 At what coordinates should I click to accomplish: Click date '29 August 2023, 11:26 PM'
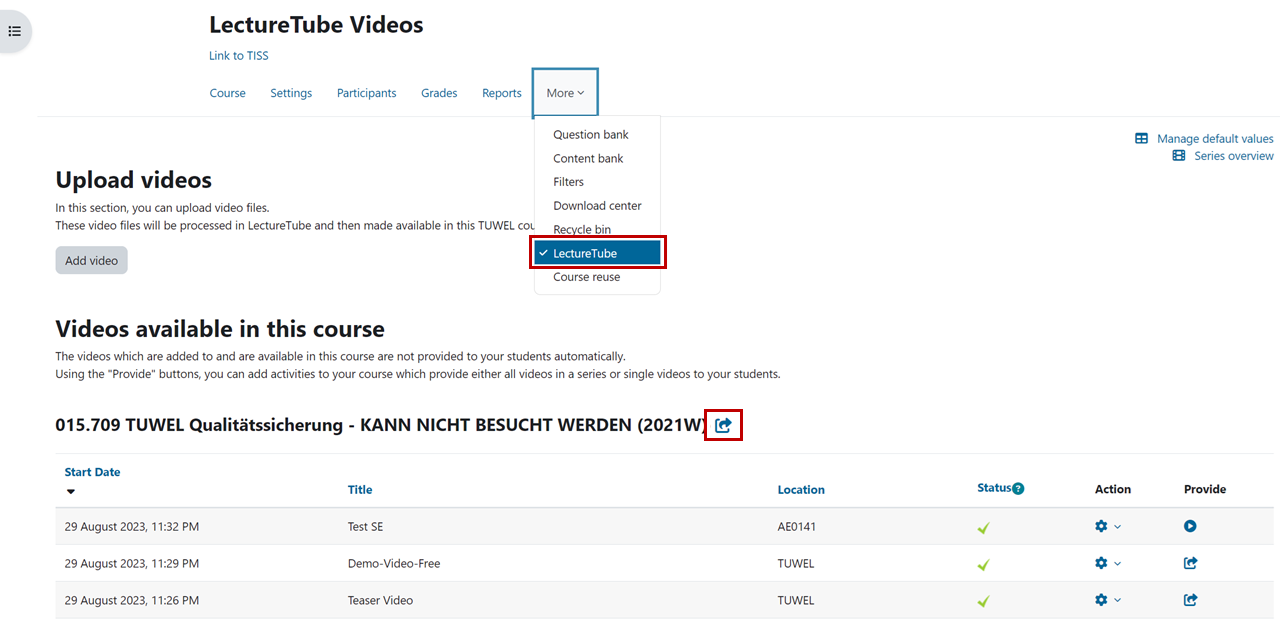point(132,600)
